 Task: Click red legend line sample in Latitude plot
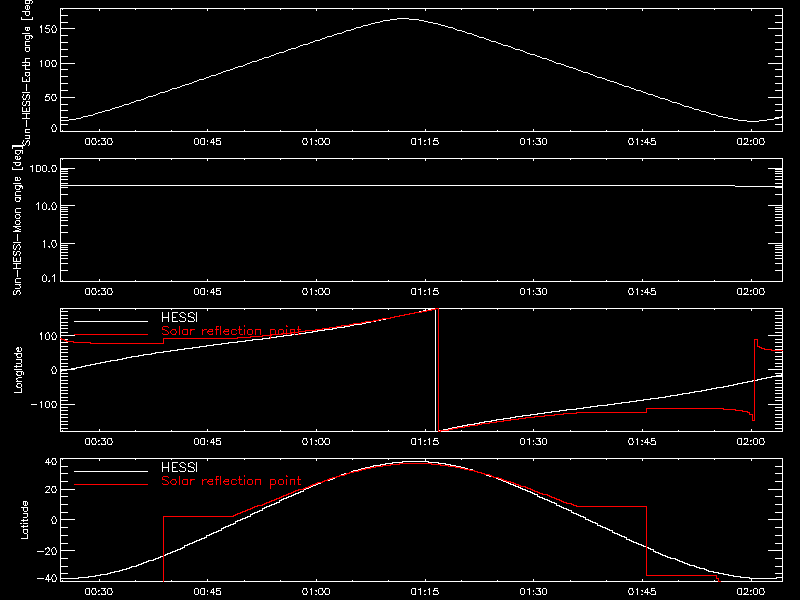coord(111,485)
